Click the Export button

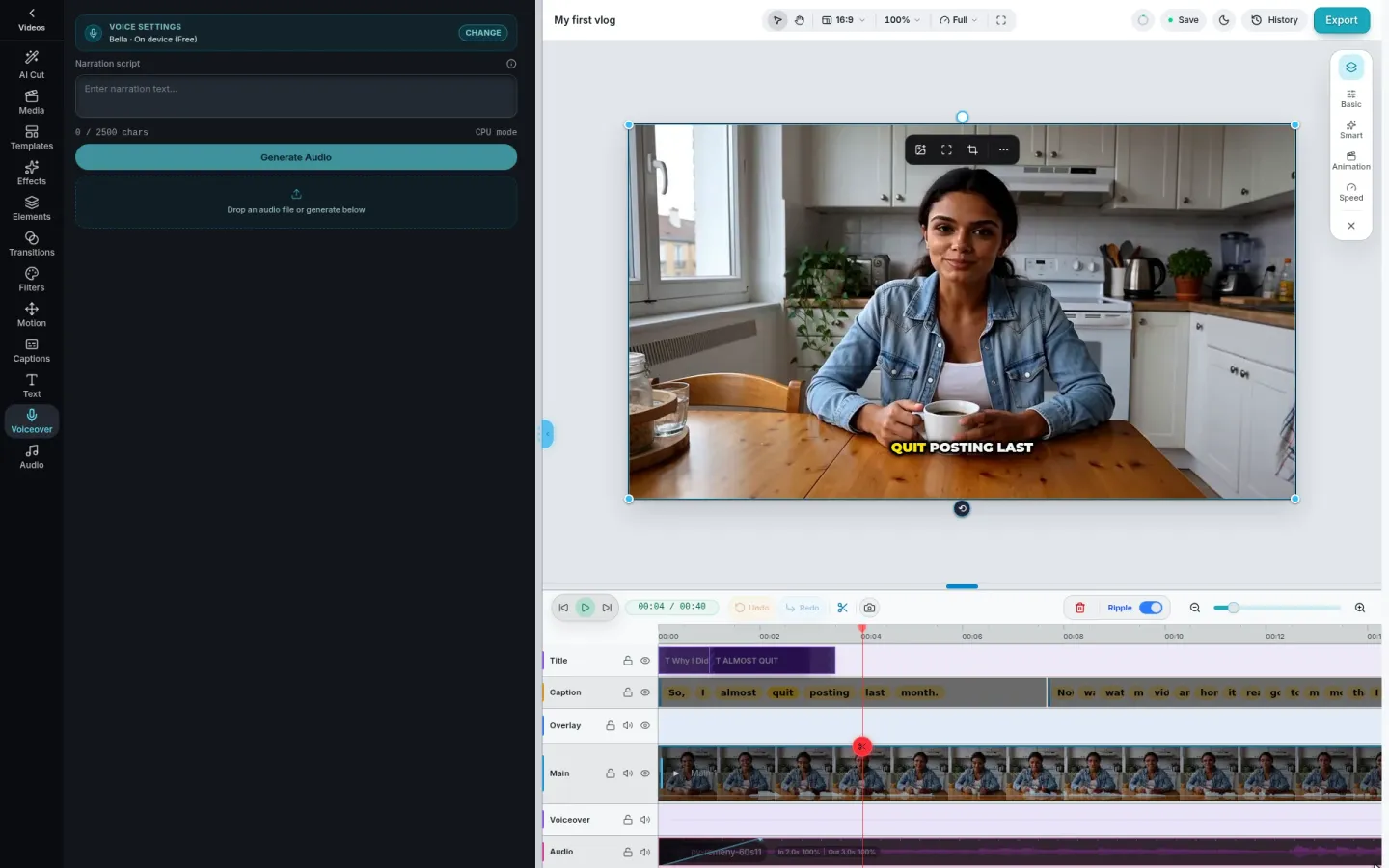pos(1342,20)
